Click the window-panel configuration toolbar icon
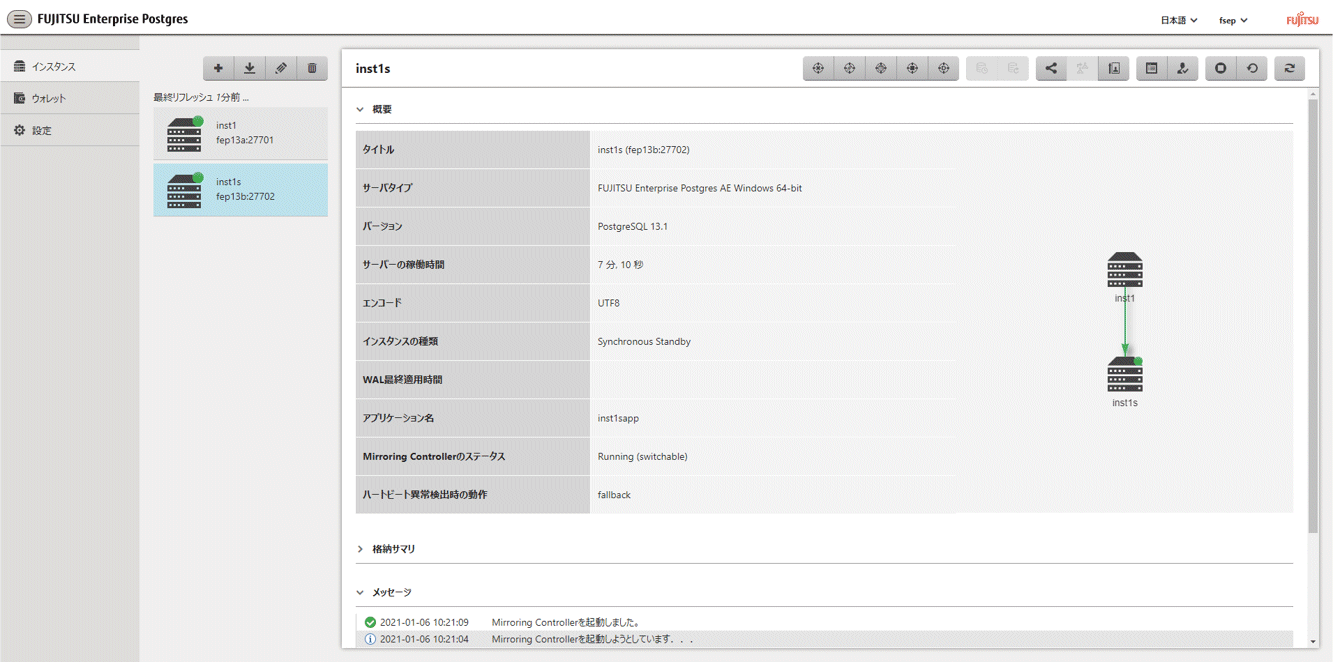 [x=1152, y=68]
